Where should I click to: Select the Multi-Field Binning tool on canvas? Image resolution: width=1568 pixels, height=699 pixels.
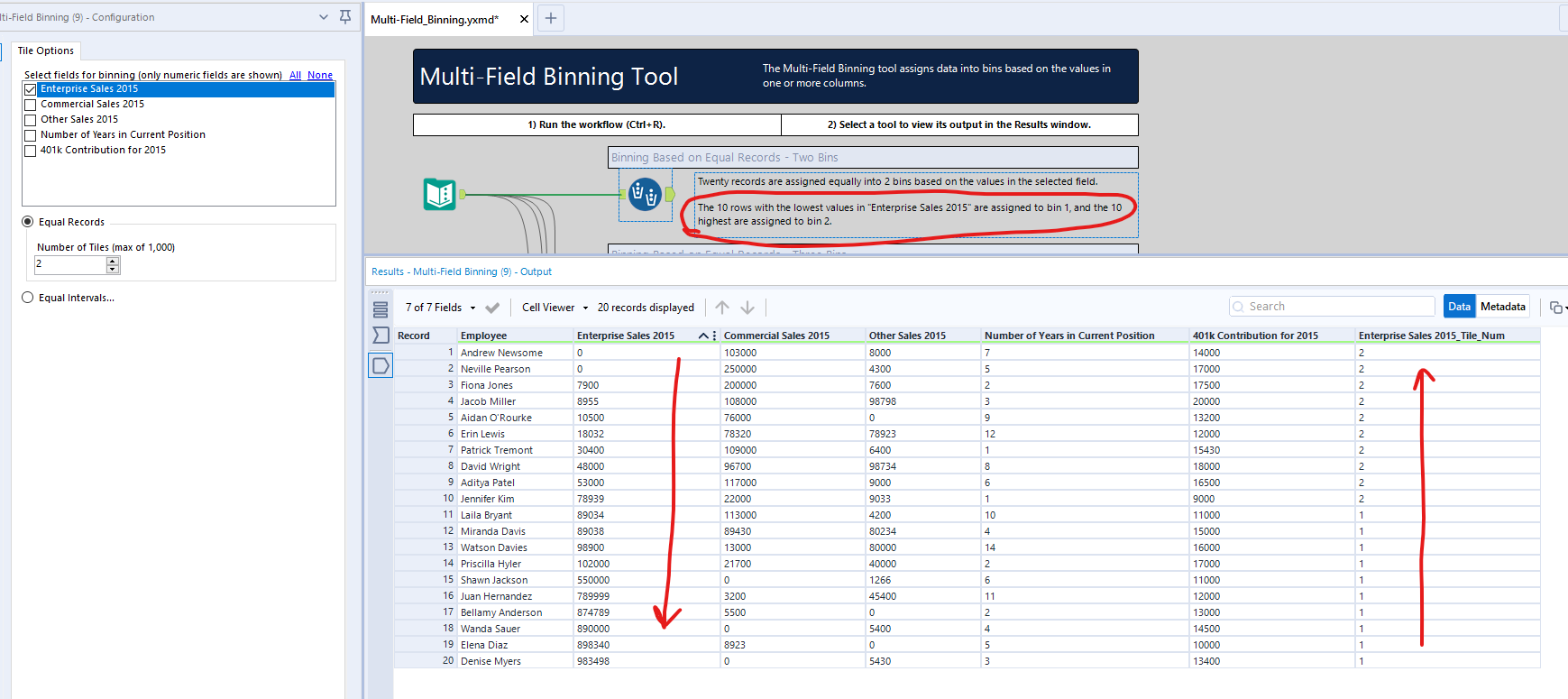click(x=645, y=194)
